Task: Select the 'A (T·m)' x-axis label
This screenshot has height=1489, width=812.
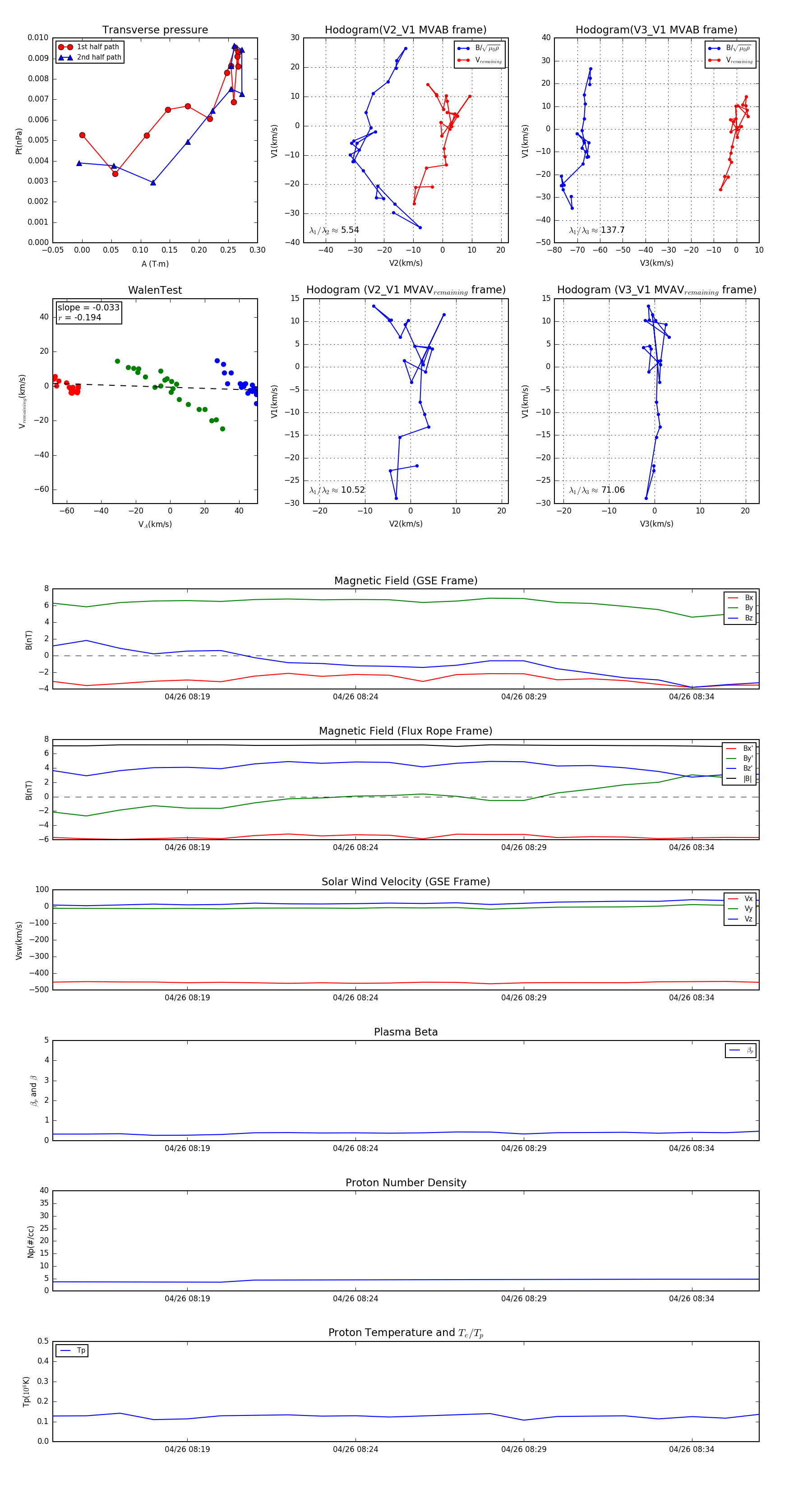Action: tap(155, 264)
